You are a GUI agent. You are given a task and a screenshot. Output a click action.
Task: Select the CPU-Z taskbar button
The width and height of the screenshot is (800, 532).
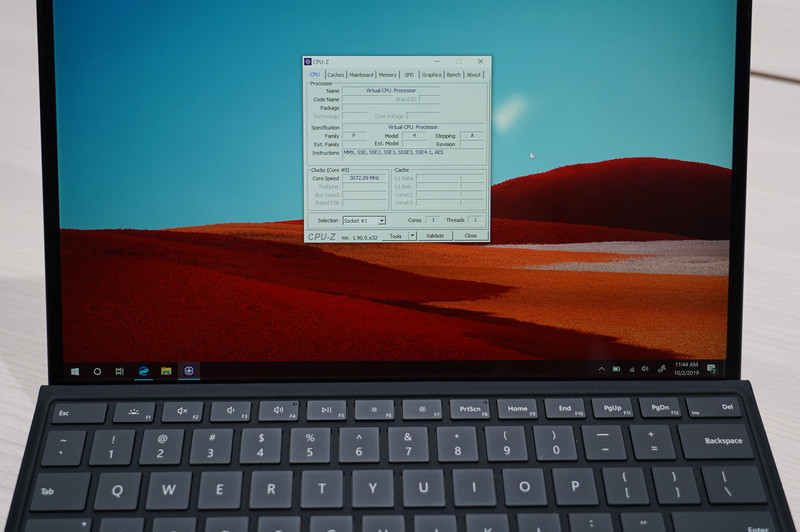[189, 370]
